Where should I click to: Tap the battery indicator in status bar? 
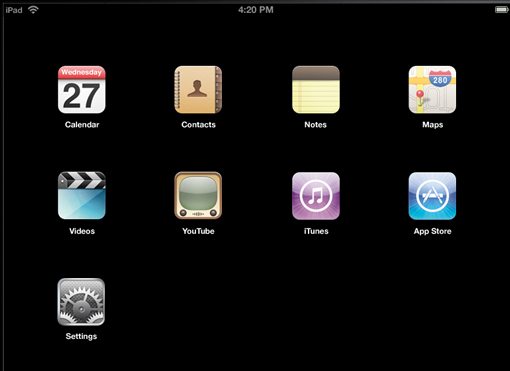click(501, 10)
